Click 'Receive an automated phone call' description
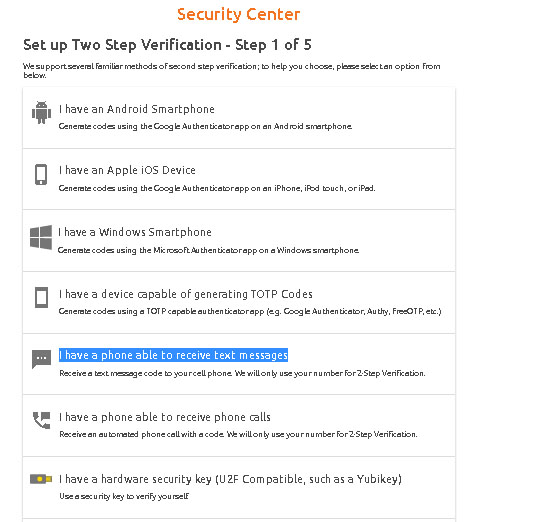 click(238, 434)
